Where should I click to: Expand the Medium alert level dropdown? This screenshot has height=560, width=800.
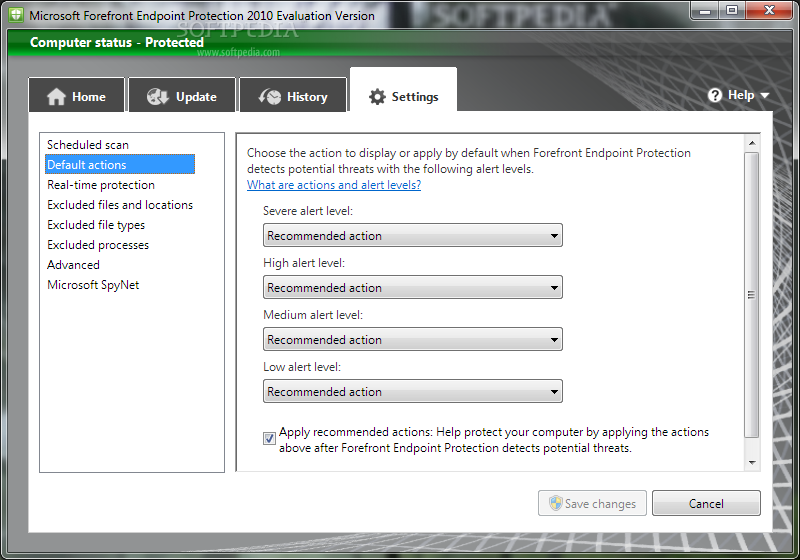(413, 339)
